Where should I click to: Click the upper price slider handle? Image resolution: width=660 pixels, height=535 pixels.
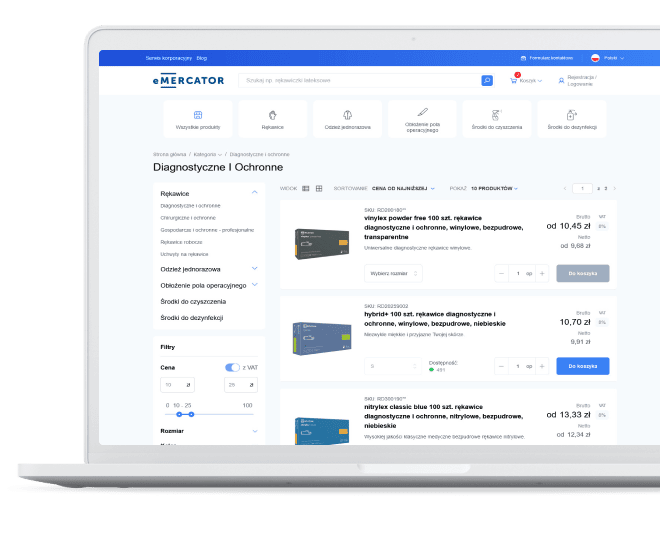191,414
